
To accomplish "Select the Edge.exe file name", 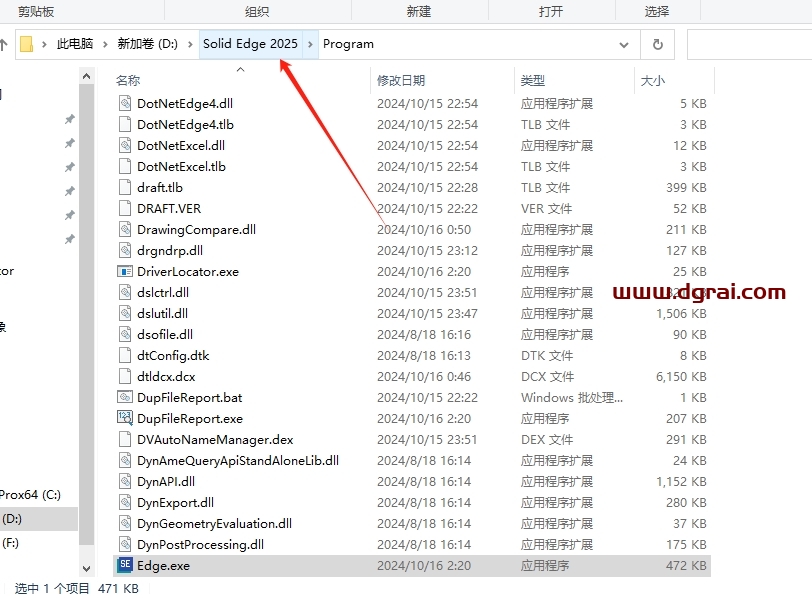I will (x=164, y=565).
